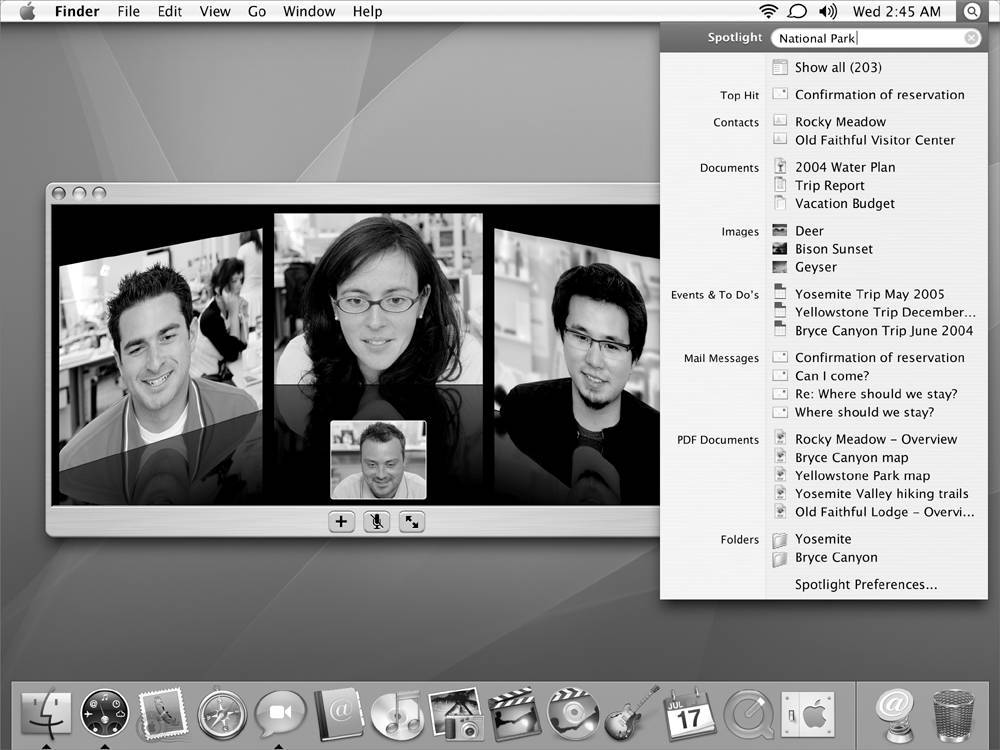Open the Apple menu
1000x750 pixels.
click(x=27, y=11)
